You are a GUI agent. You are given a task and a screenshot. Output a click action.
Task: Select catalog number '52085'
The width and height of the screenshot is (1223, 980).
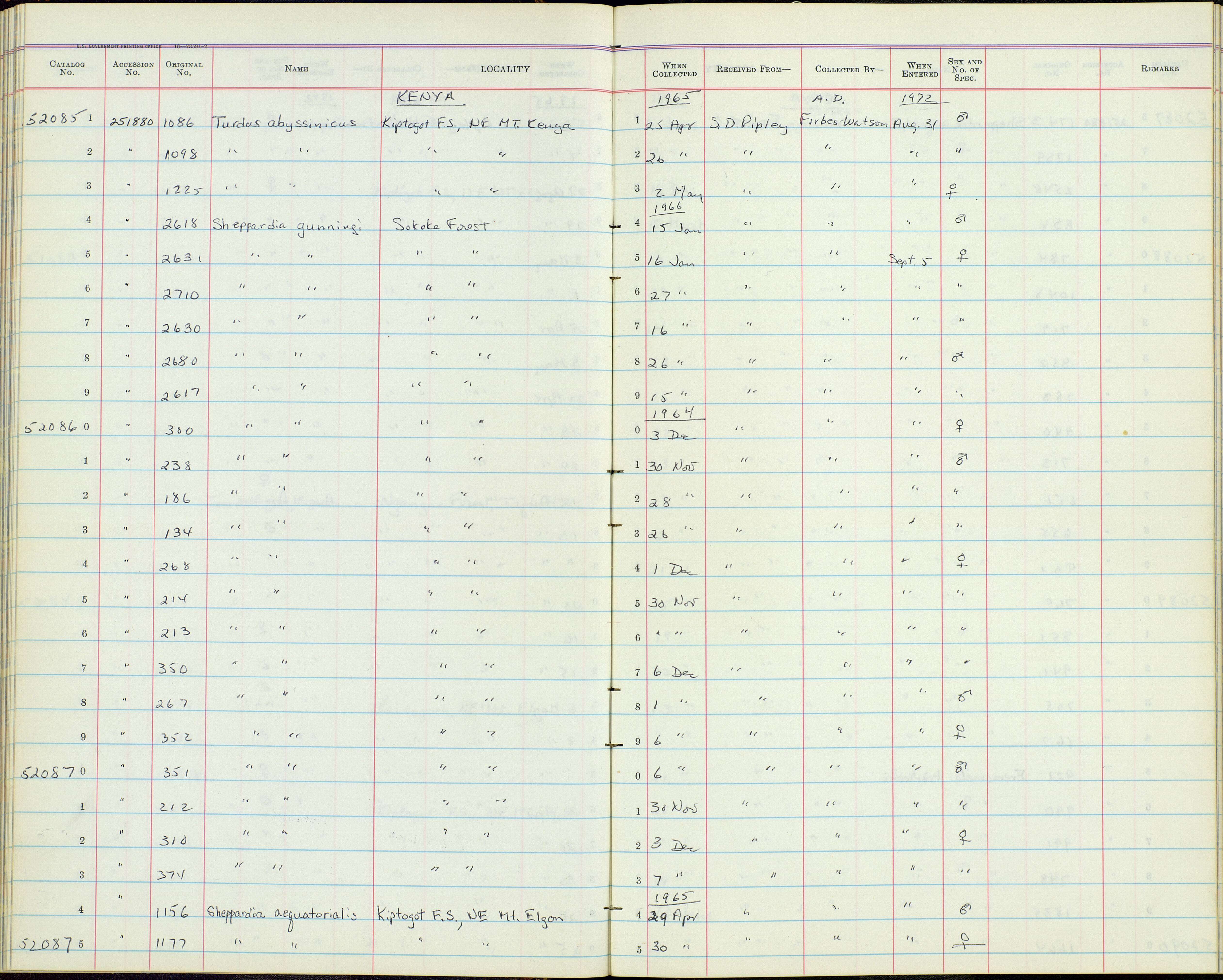click(55, 119)
